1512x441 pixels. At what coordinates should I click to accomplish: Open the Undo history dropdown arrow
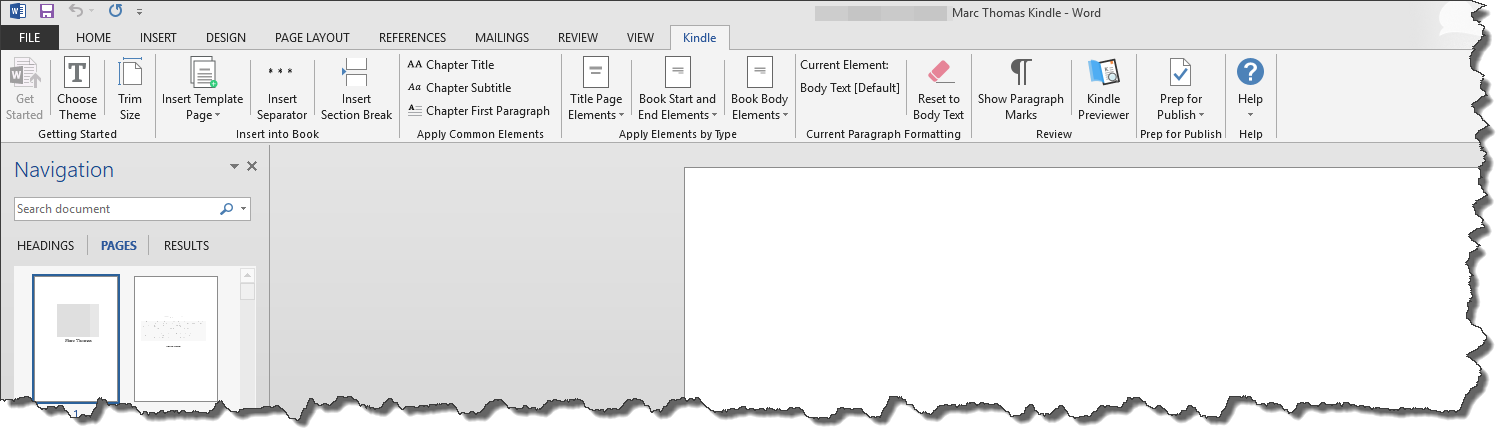(x=92, y=13)
